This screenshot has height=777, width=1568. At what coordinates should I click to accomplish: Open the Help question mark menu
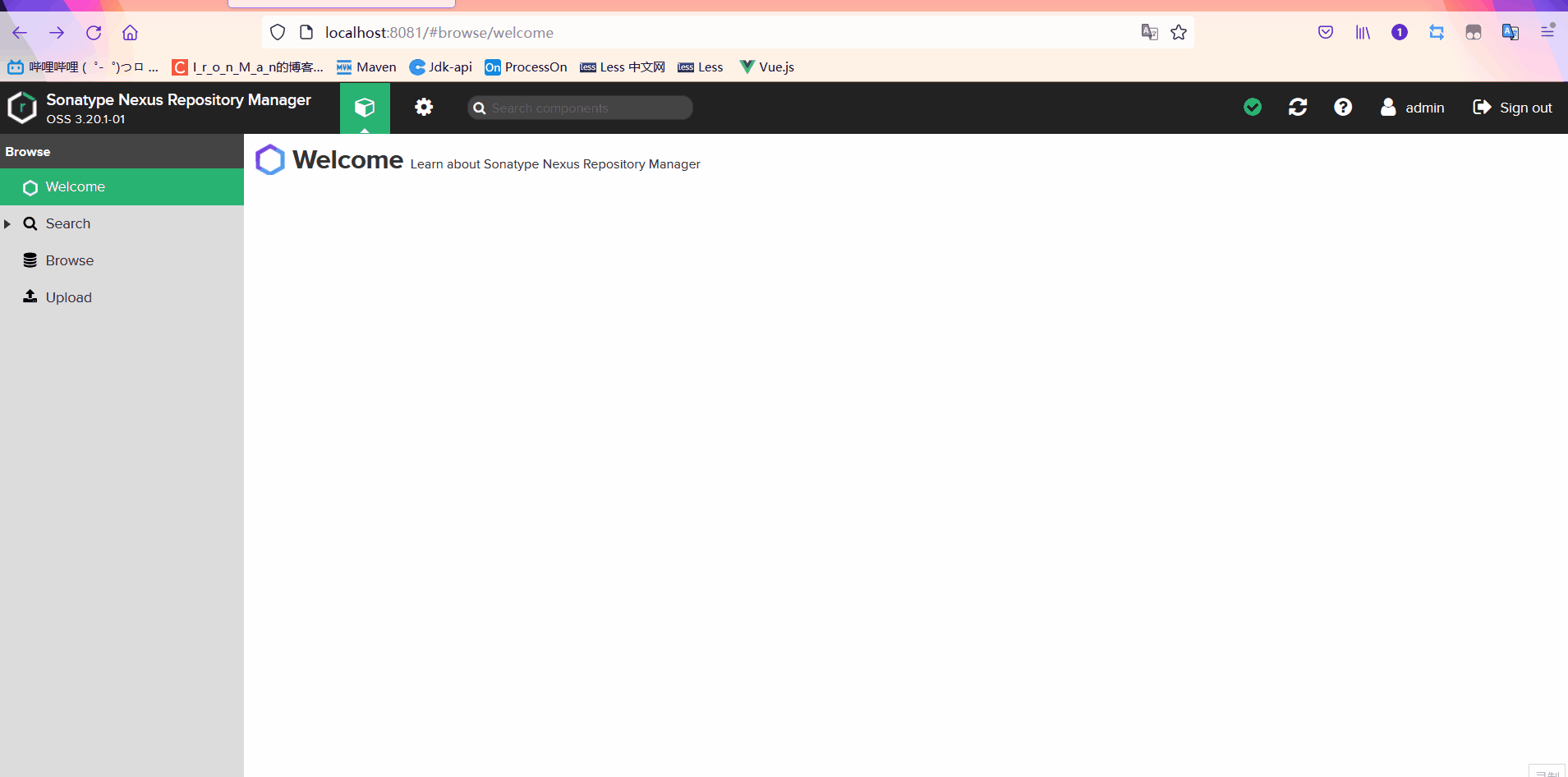[x=1343, y=107]
